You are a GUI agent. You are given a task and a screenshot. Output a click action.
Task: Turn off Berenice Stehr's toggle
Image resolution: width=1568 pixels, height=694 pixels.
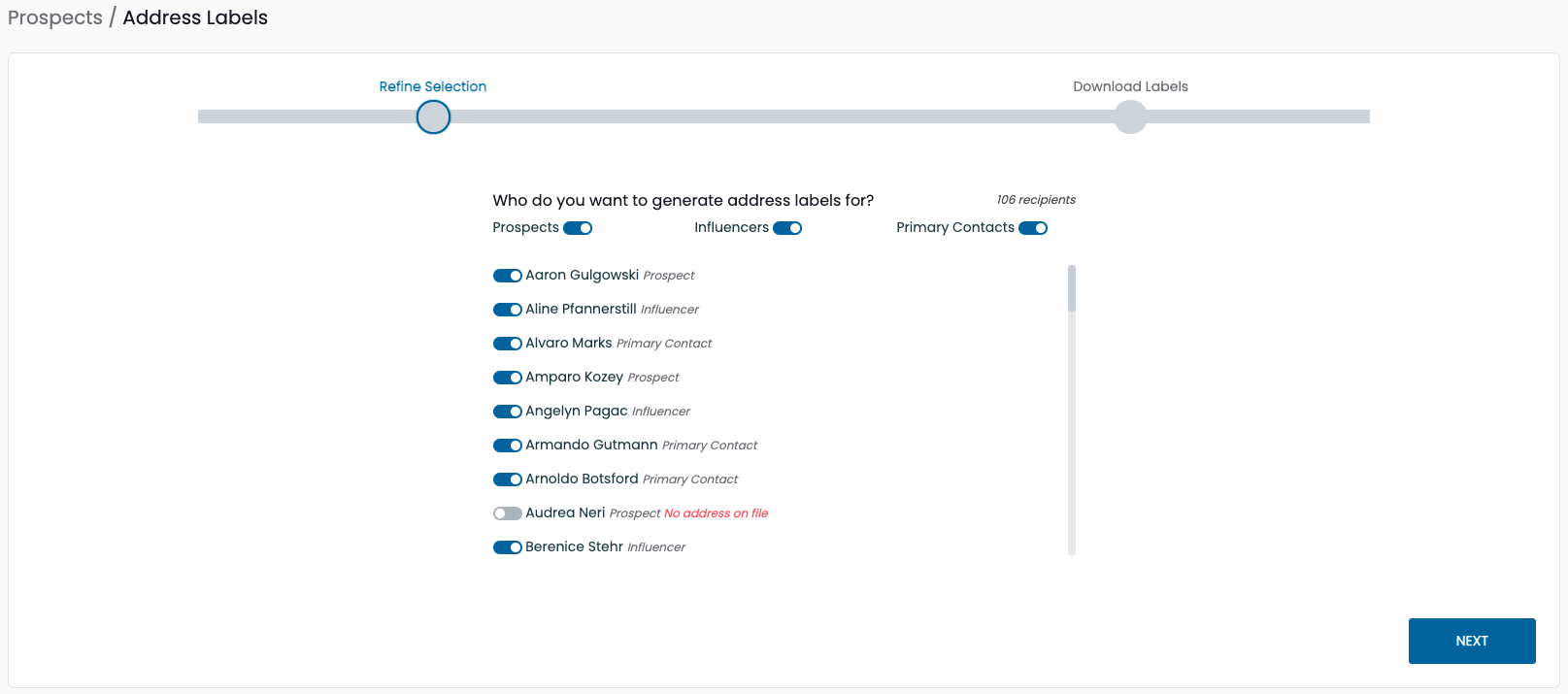[x=507, y=547]
